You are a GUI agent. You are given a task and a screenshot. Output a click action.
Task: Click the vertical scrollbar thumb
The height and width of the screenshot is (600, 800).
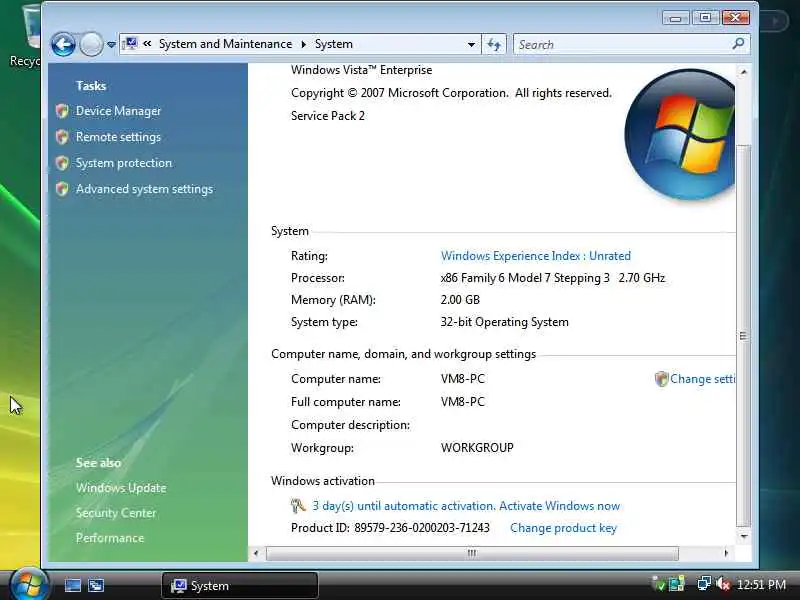click(743, 336)
